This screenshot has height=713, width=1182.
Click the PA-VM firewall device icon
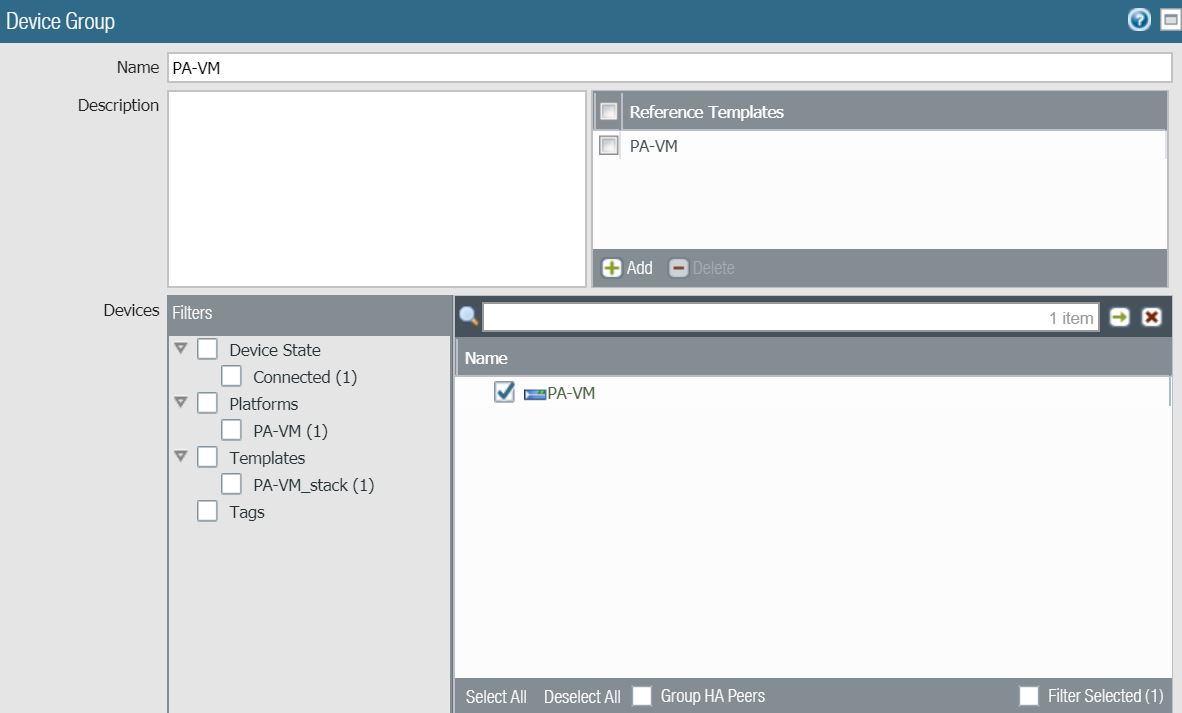pos(534,394)
